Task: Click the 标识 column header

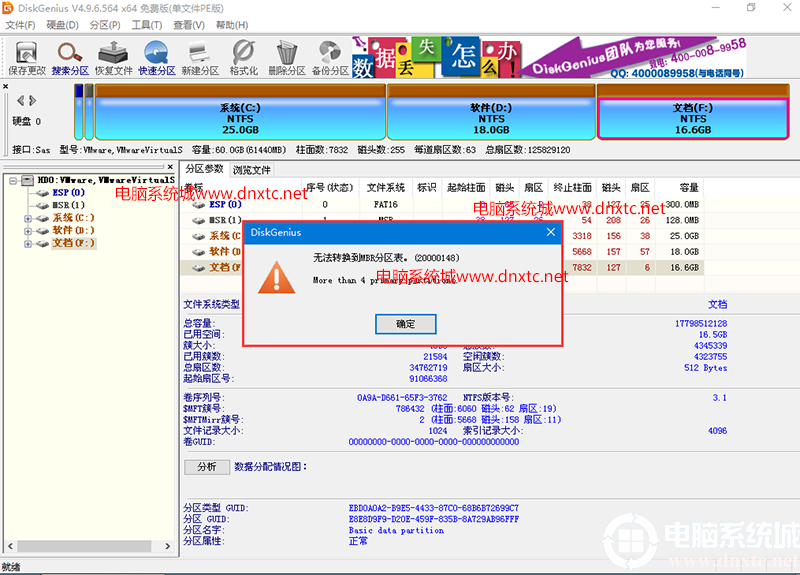Action: [x=427, y=188]
